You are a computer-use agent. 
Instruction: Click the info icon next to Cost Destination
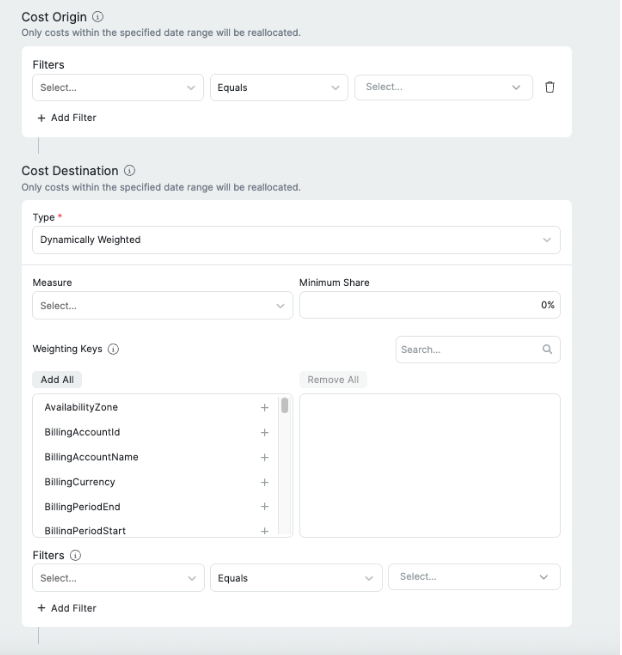tap(129, 170)
